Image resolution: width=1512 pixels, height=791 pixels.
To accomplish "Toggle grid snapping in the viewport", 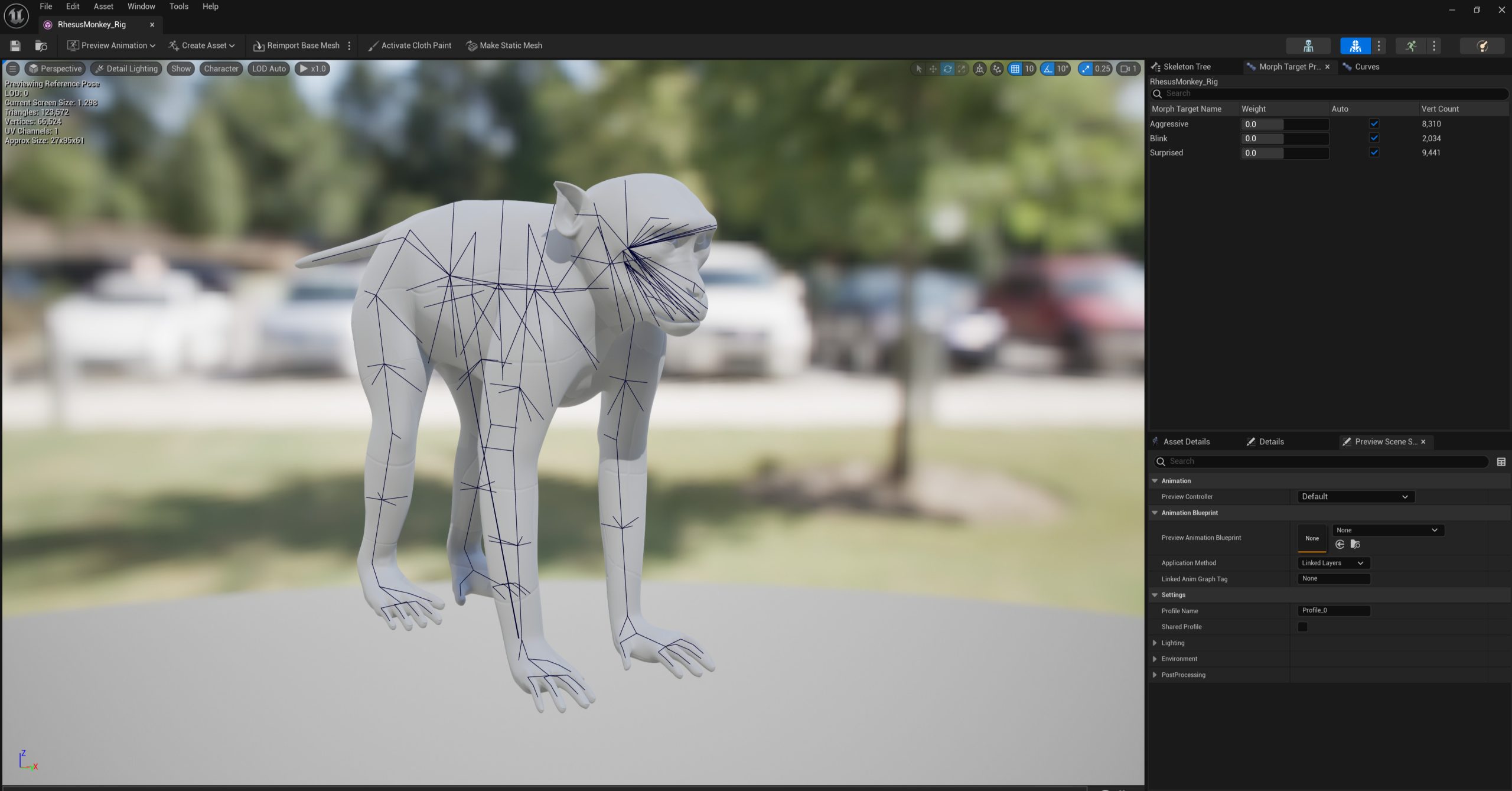I will (1016, 69).
